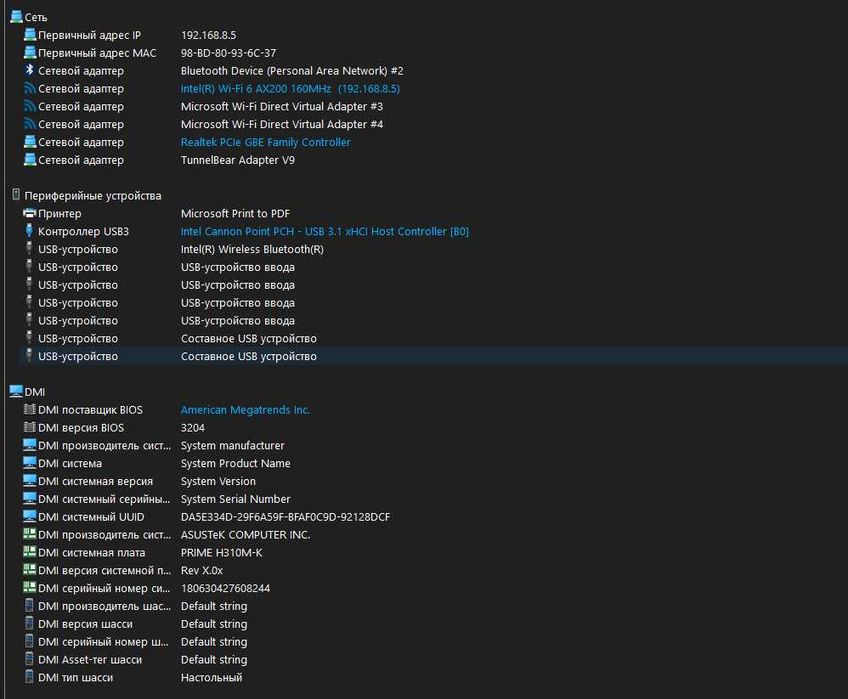Click monitor icon beside DMI системный UUID

coord(30,517)
